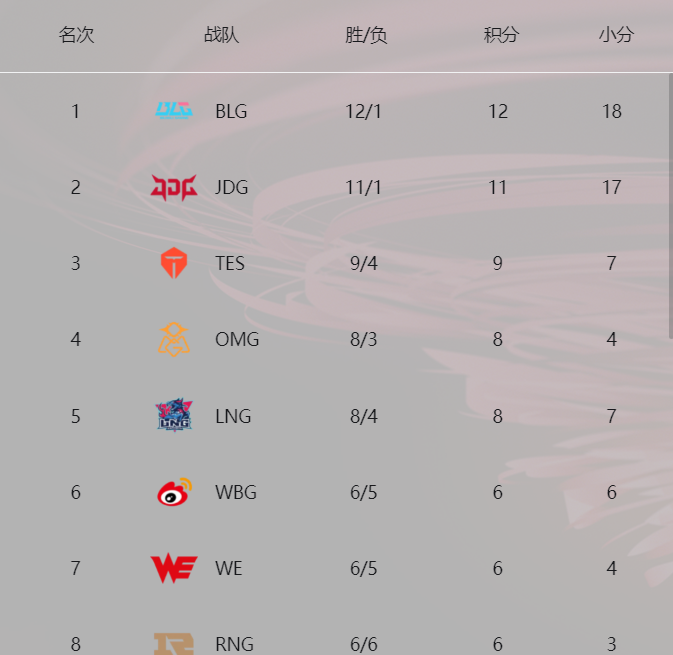The height and width of the screenshot is (655, 673).
Task: Select the 战队 column header
Action: pos(221,35)
